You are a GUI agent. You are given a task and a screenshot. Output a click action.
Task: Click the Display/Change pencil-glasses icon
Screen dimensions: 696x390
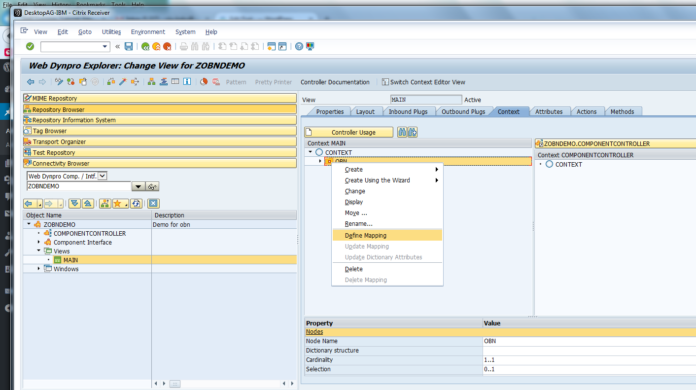(59, 82)
